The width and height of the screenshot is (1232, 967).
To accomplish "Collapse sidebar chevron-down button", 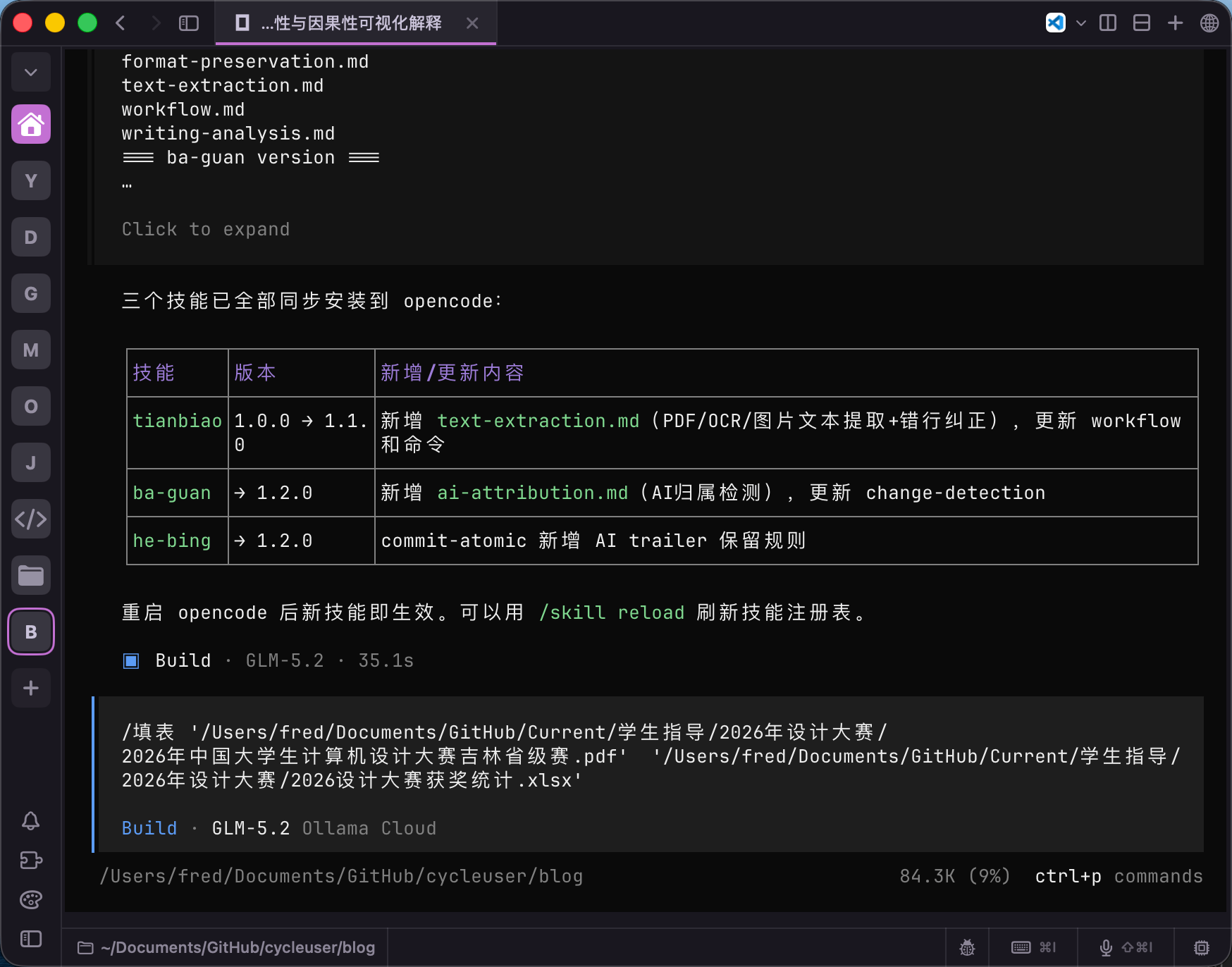I will tap(31, 72).
